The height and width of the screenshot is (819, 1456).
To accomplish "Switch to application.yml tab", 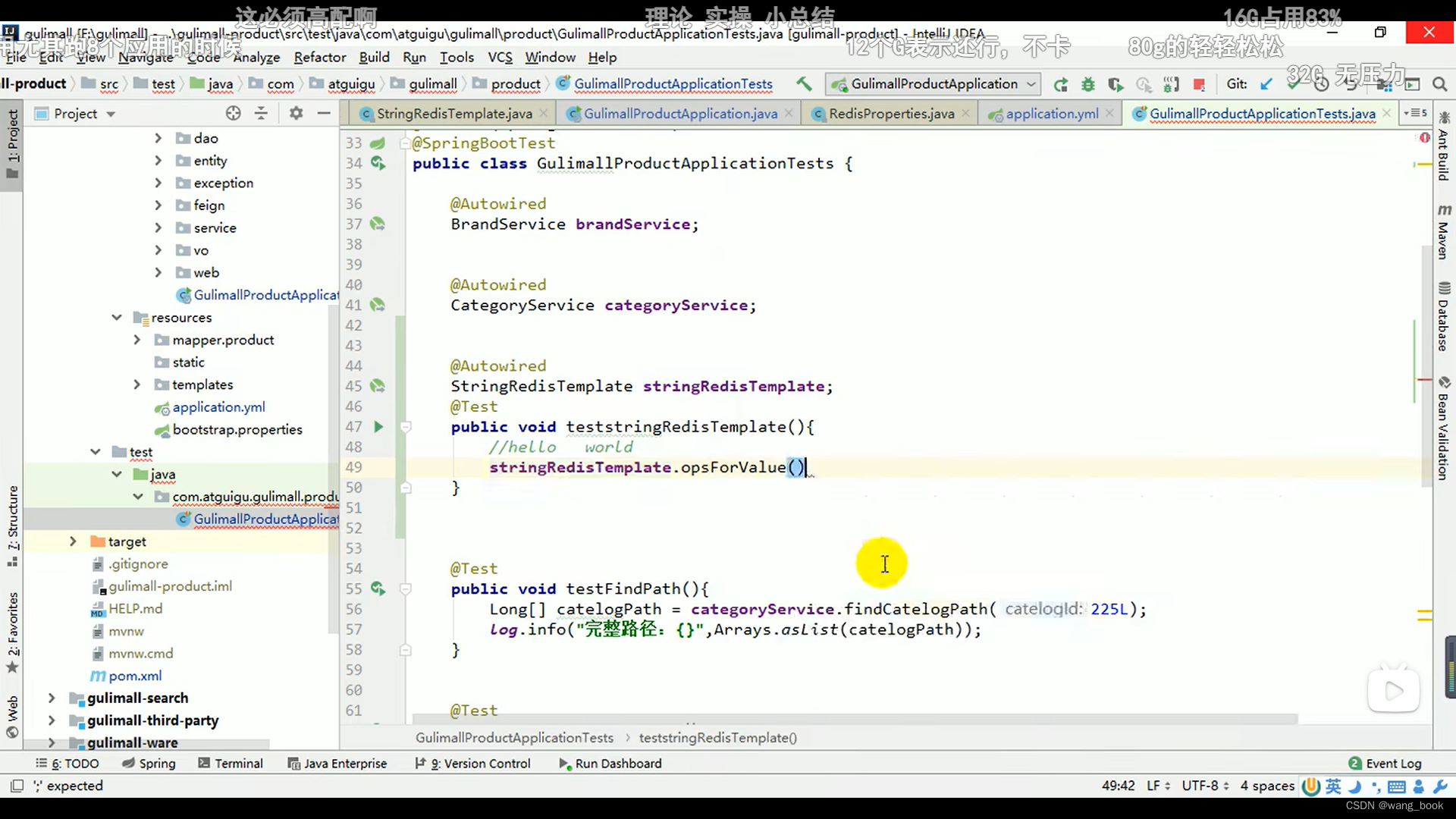I will pyautogui.click(x=1051, y=113).
